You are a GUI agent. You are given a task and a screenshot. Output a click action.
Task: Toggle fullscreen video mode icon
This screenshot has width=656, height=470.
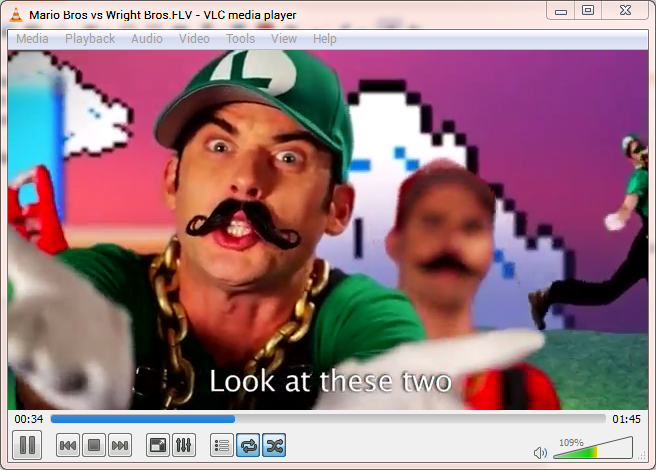[158, 445]
